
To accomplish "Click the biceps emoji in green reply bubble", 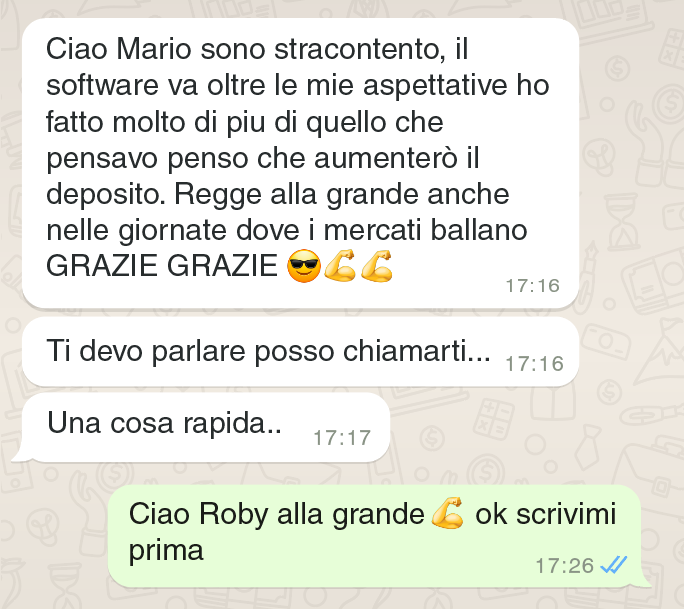I will [448, 513].
